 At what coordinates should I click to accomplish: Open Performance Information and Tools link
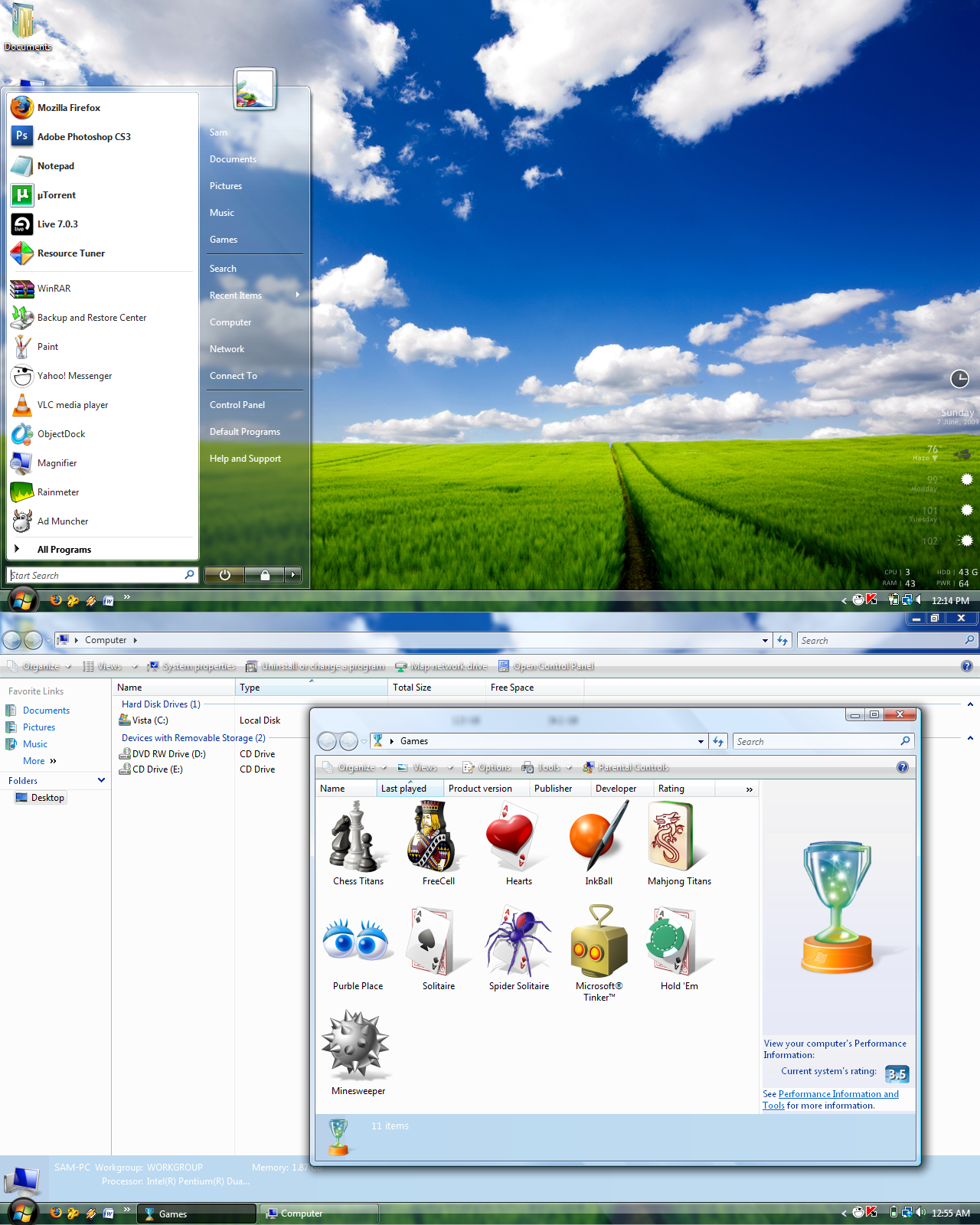pyautogui.click(x=831, y=1099)
